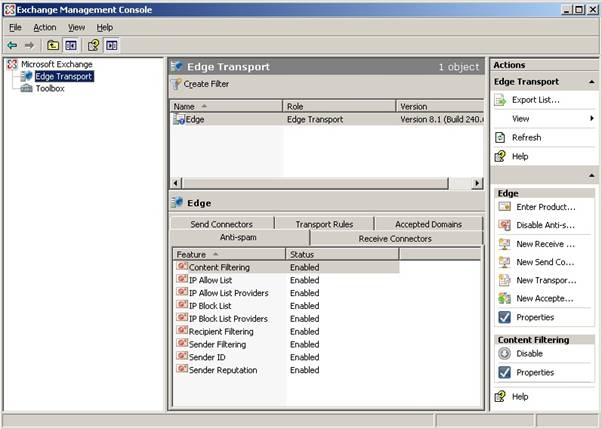Image resolution: width=602 pixels, height=429 pixels.
Task: Select Recipient Filtering row
Action: [x=286, y=332]
